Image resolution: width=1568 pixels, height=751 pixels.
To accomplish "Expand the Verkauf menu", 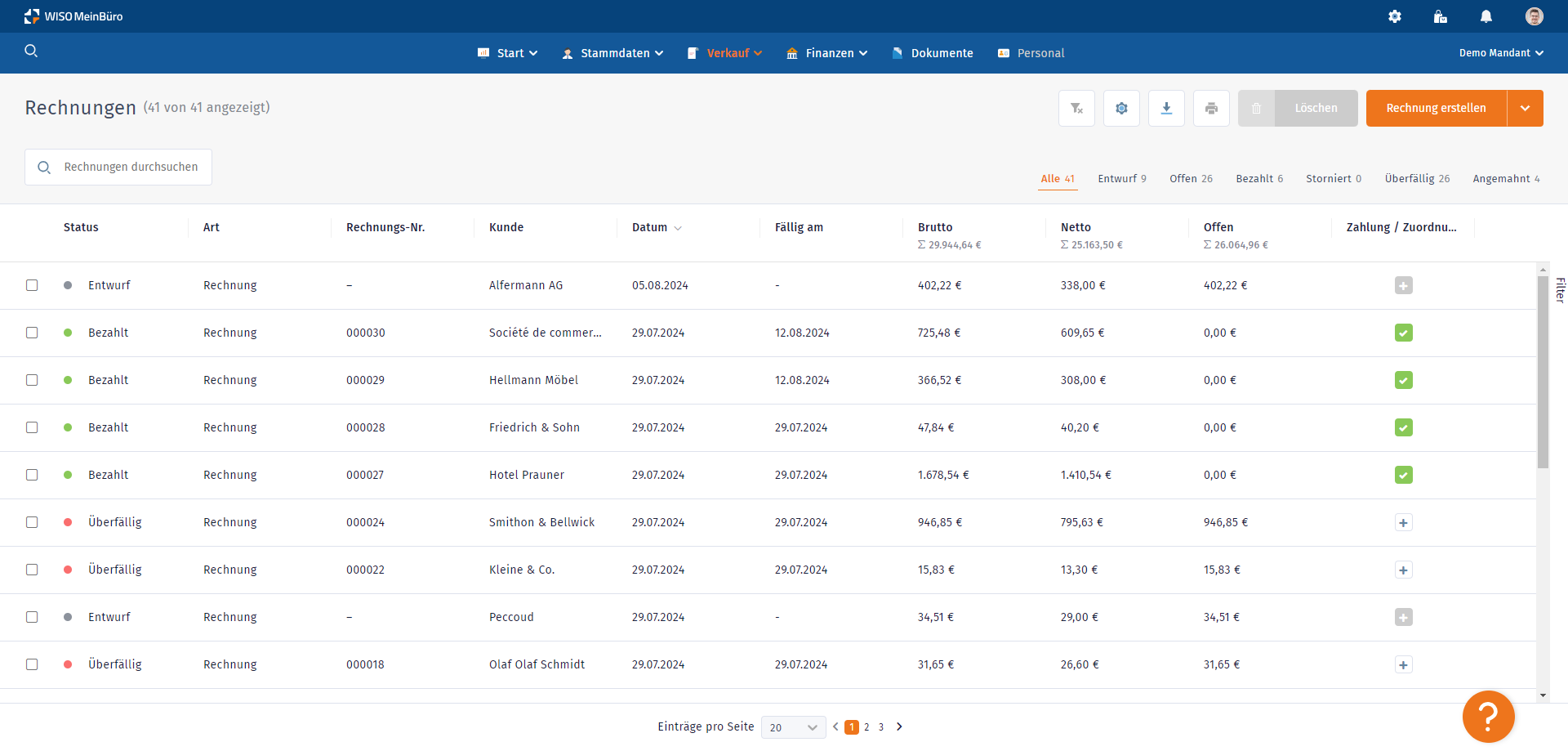I will [x=725, y=53].
